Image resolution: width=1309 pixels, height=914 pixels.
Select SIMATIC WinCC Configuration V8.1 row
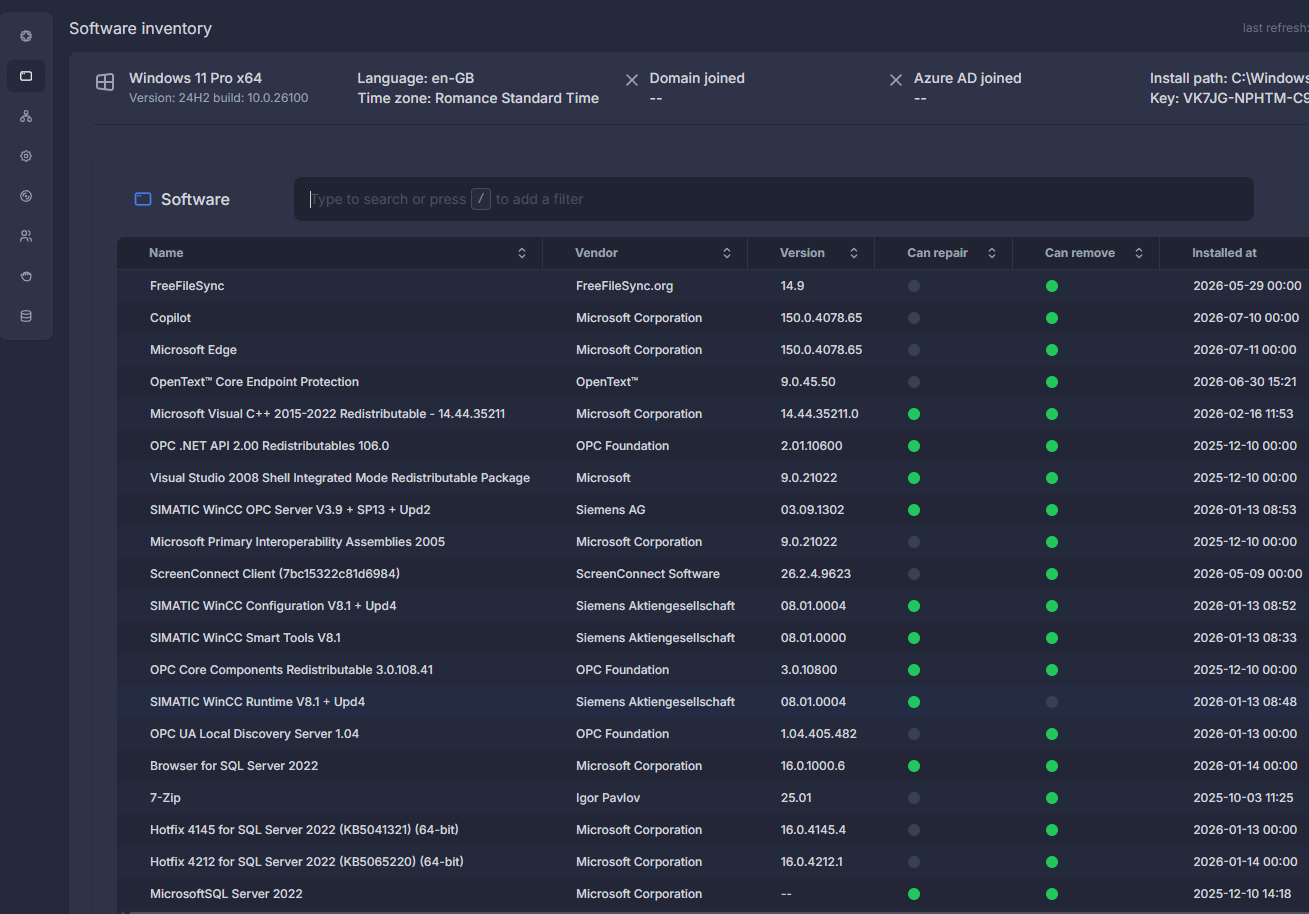(x=713, y=606)
